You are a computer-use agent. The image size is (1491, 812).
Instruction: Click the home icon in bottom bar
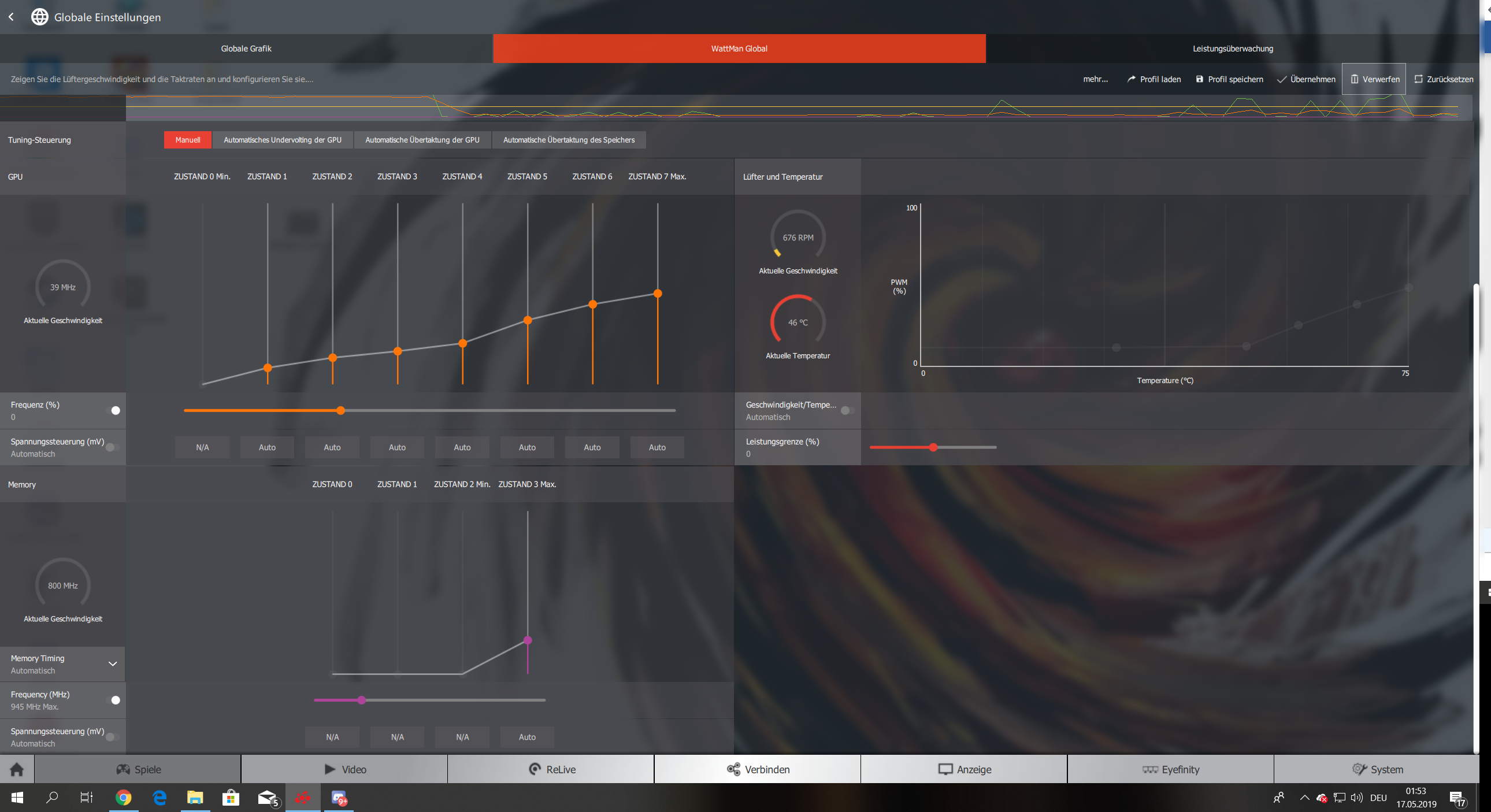[17, 769]
